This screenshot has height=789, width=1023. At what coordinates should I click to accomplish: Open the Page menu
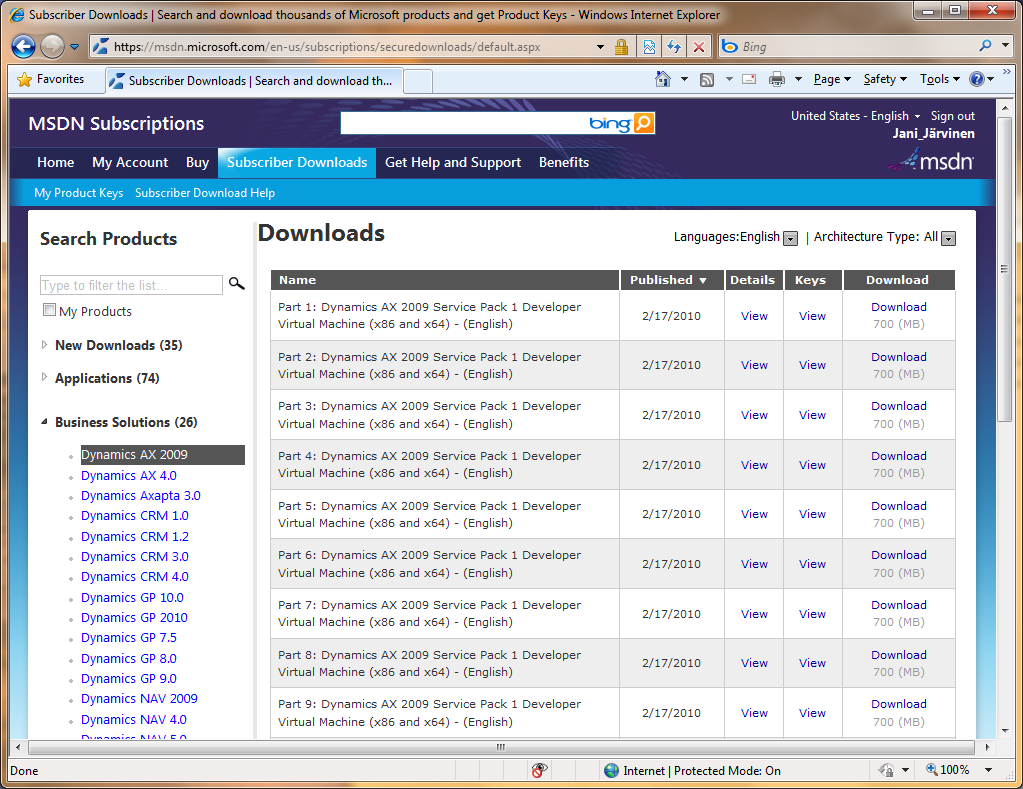832,79
